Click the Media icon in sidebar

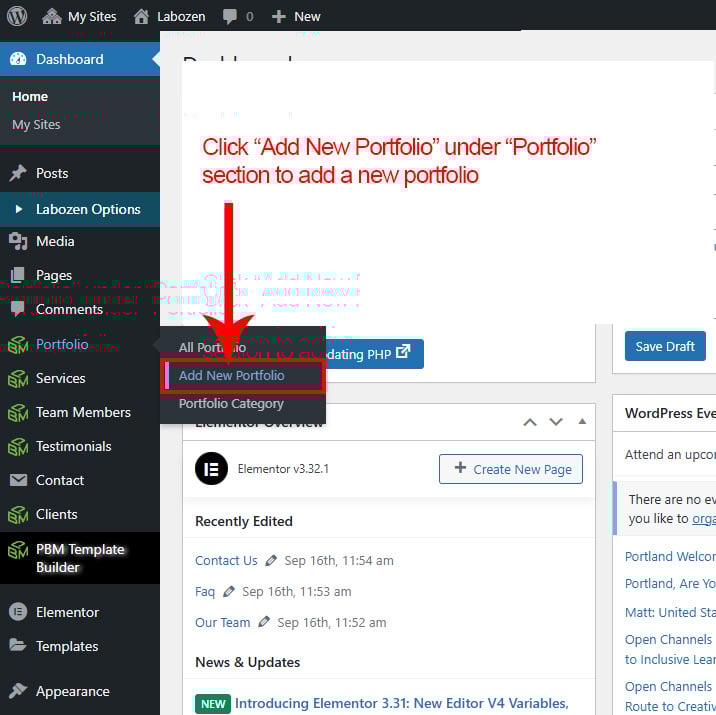pos(18,241)
